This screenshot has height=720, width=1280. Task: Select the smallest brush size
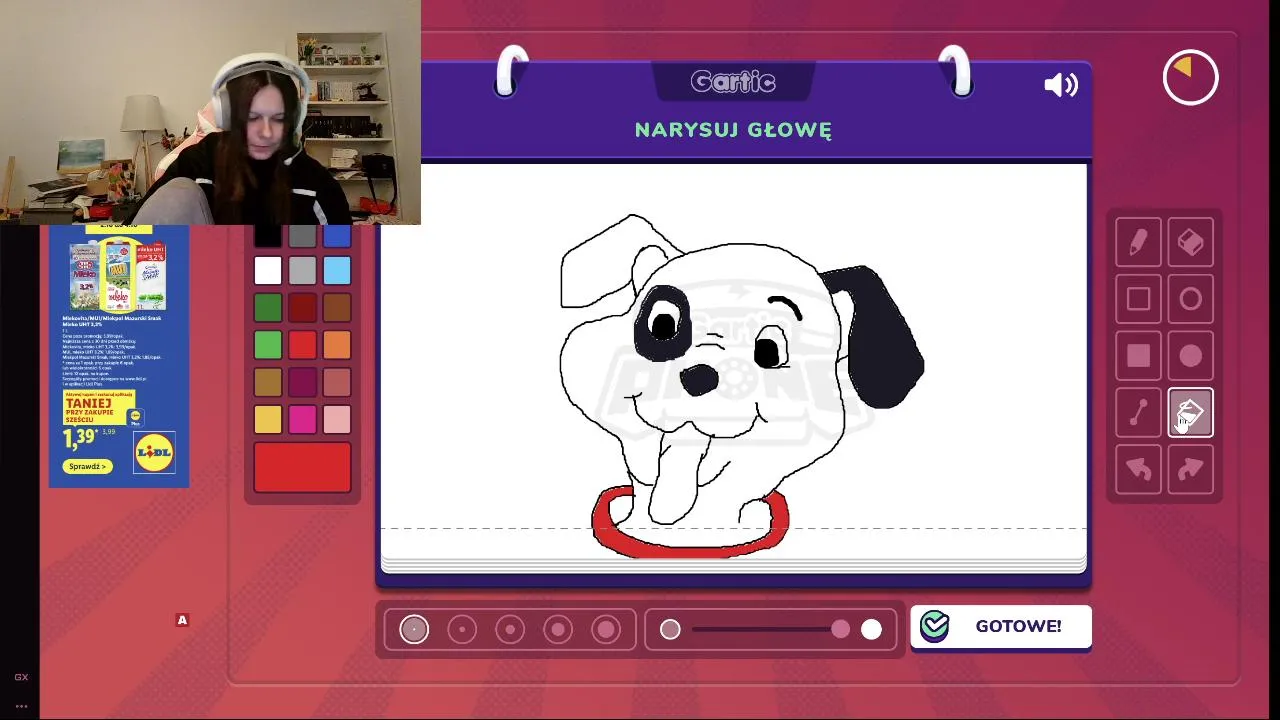(x=414, y=629)
